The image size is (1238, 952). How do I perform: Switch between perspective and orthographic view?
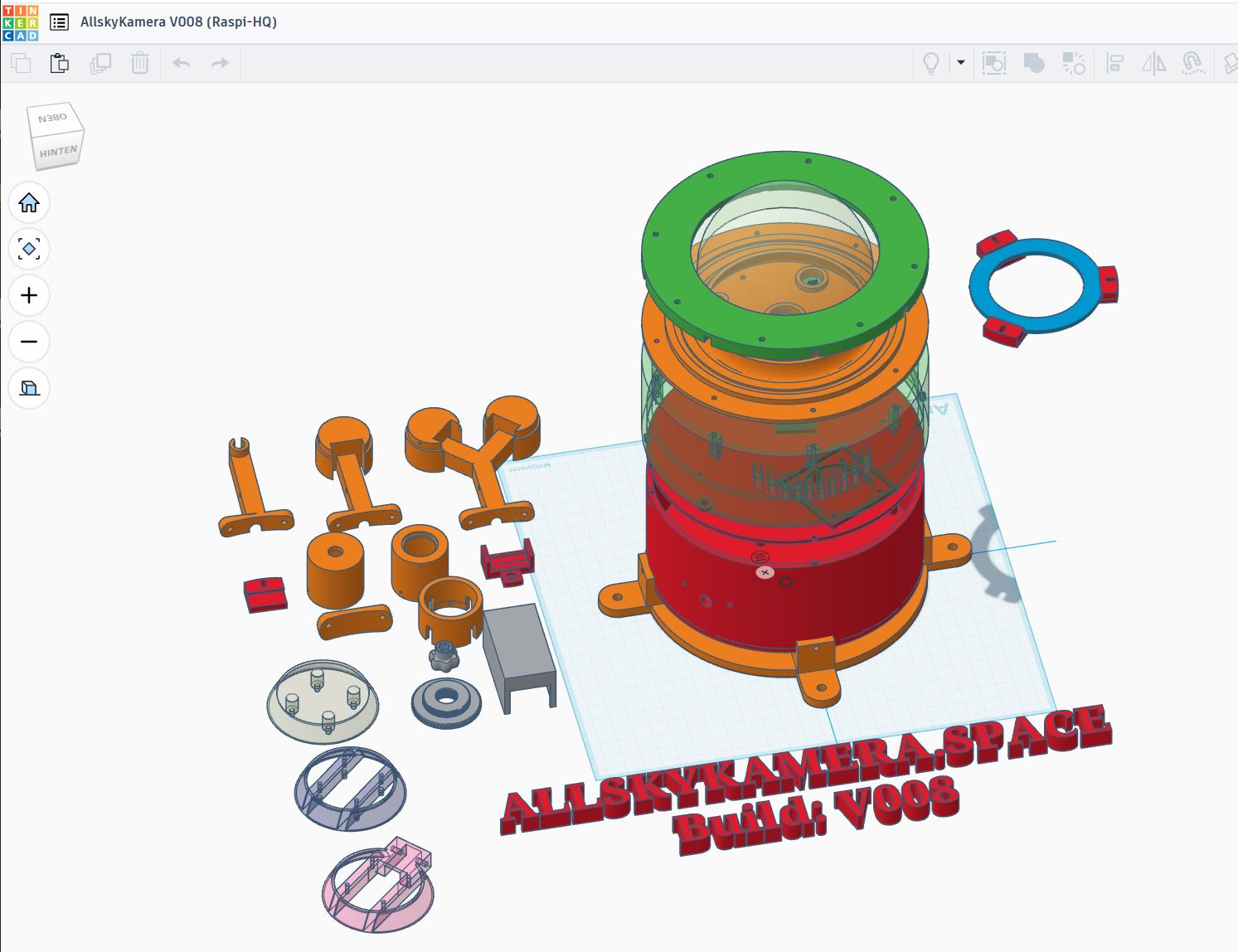tap(29, 388)
